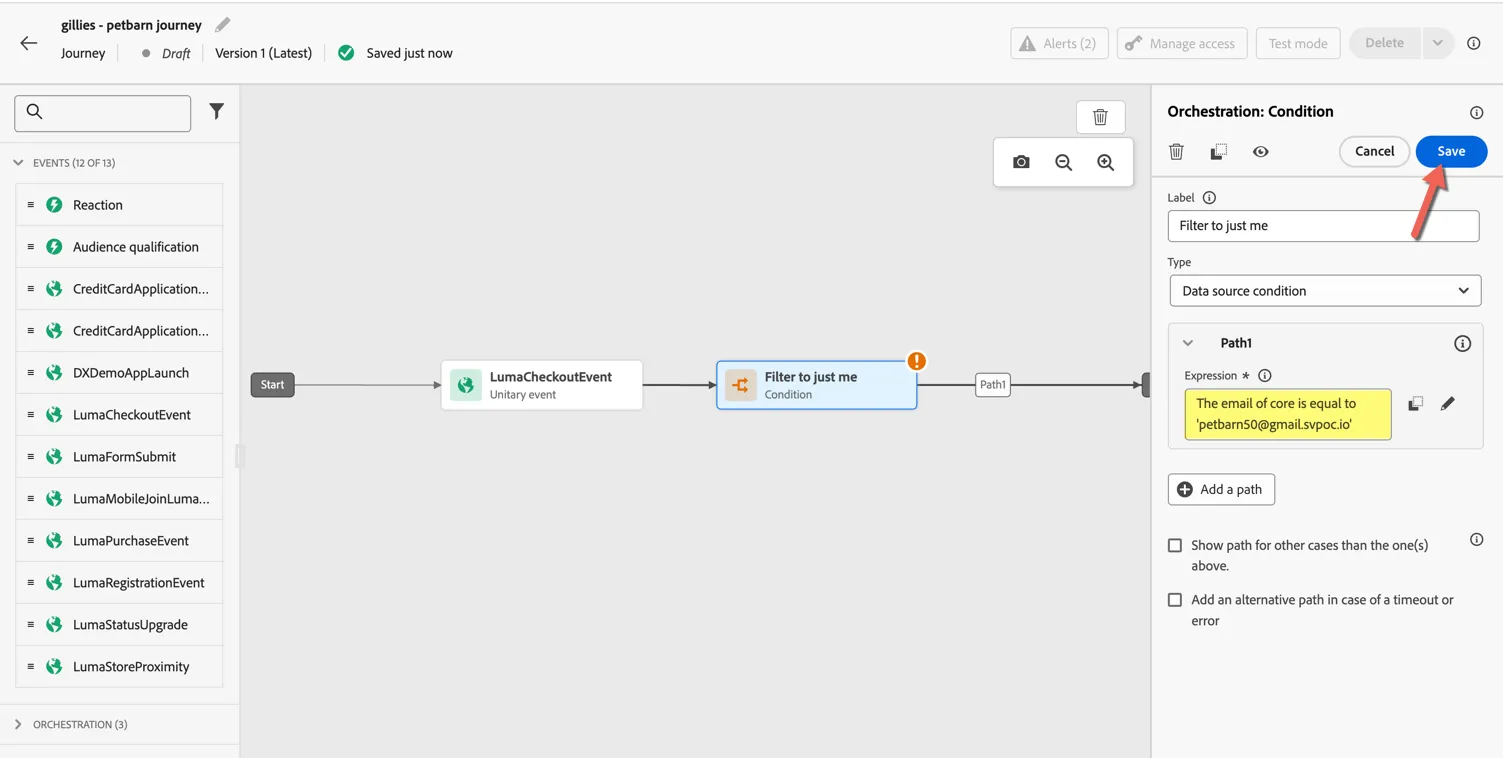Click the trash icon in Condition panel
Image resolution: width=1503 pixels, height=758 pixels.
tap(1176, 151)
